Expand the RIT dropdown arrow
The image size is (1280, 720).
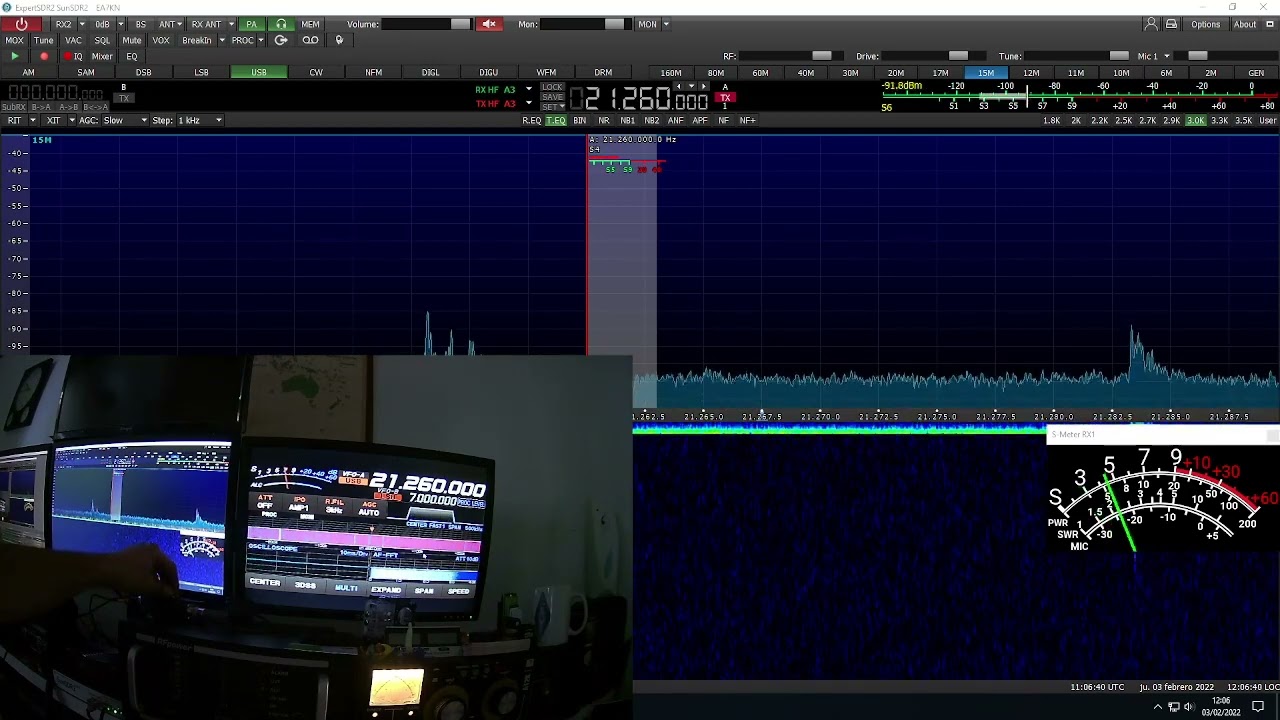coord(33,120)
